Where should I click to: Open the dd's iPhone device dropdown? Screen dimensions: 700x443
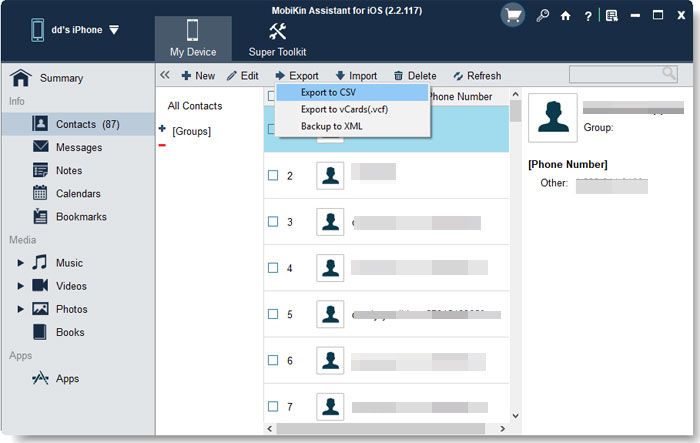tap(114, 30)
